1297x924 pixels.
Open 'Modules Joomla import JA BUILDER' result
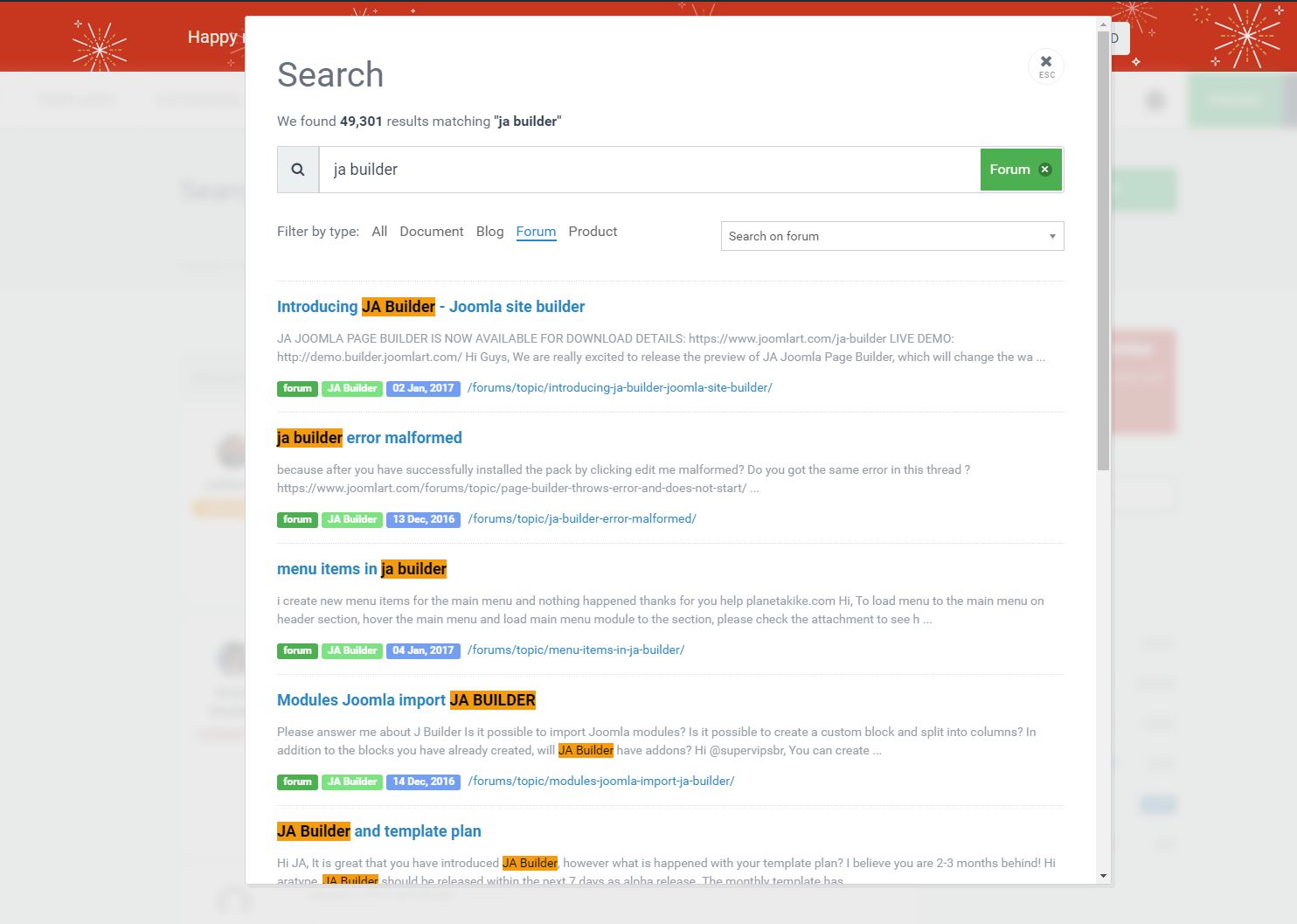pos(406,700)
